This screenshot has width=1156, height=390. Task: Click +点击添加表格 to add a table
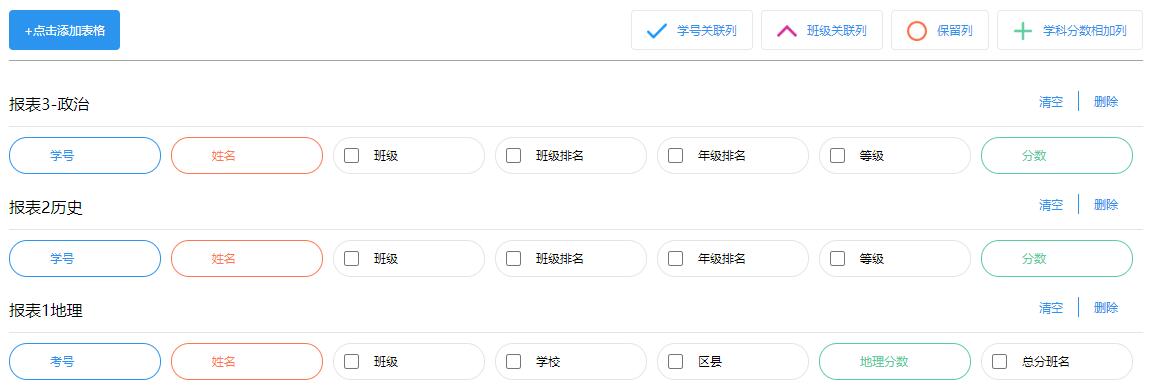pyautogui.click(x=64, y=30)
